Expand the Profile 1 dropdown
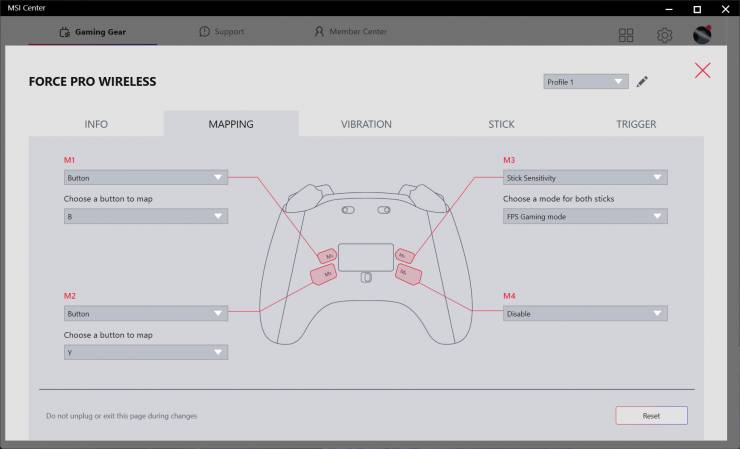740x449 pixels. pos(586,82)
